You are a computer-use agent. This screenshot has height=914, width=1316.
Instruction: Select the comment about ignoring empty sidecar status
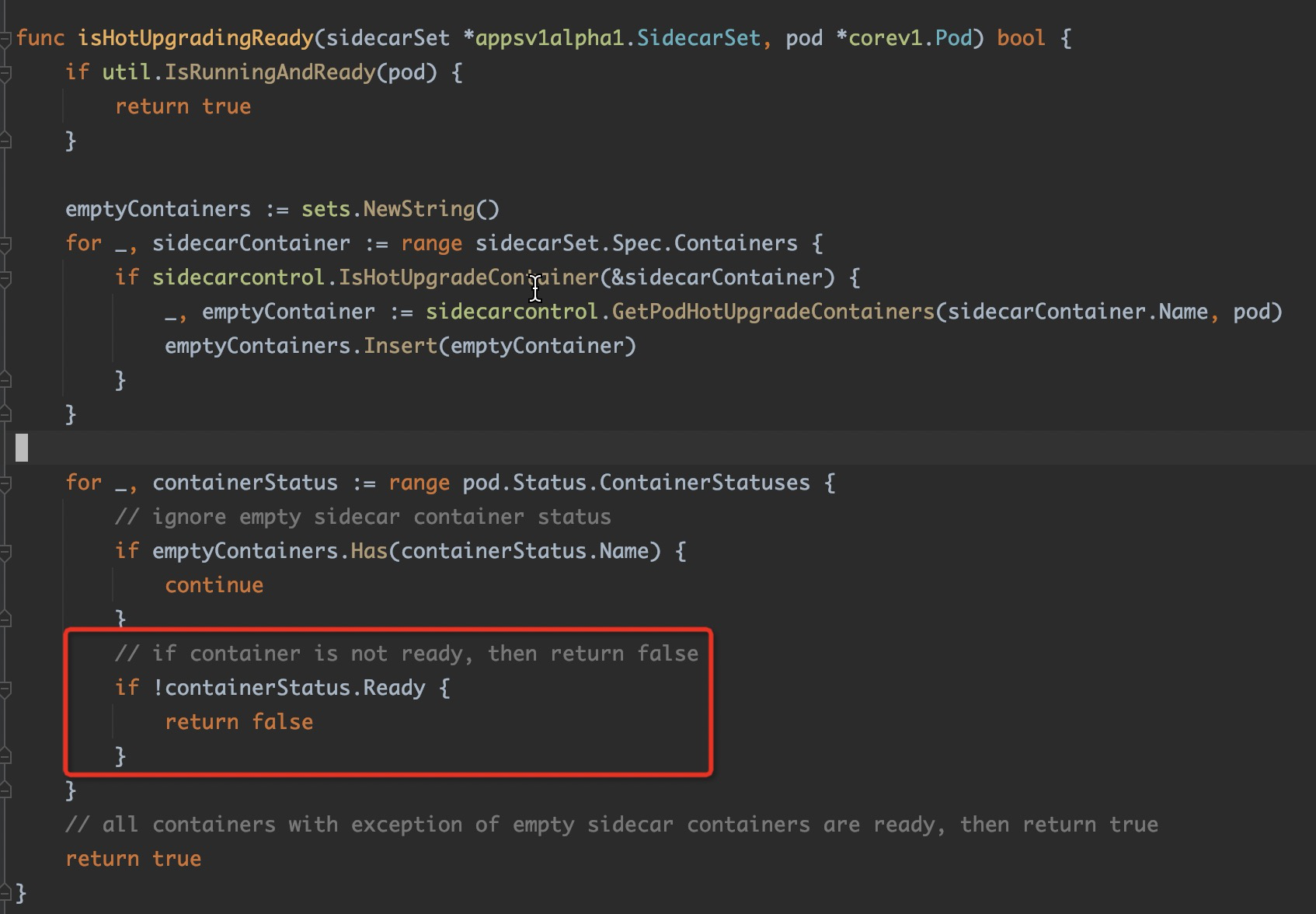click(363, 516)
